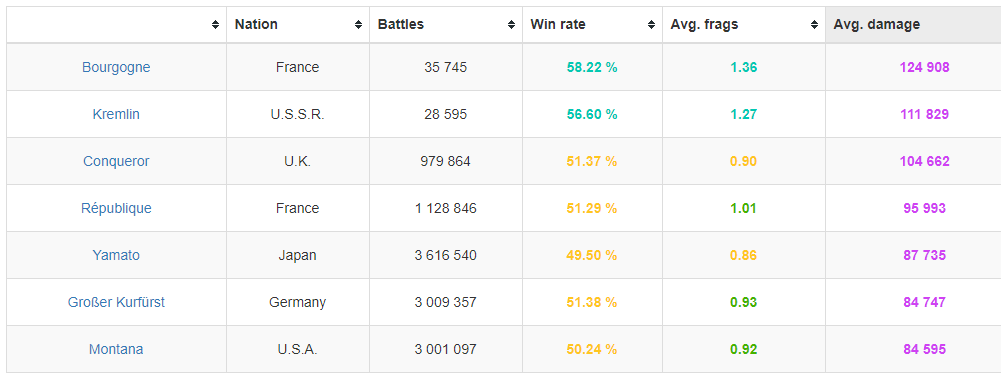Open the Montana ship link
Viewport: 1001px width, 385px height.
coord(116,349)
